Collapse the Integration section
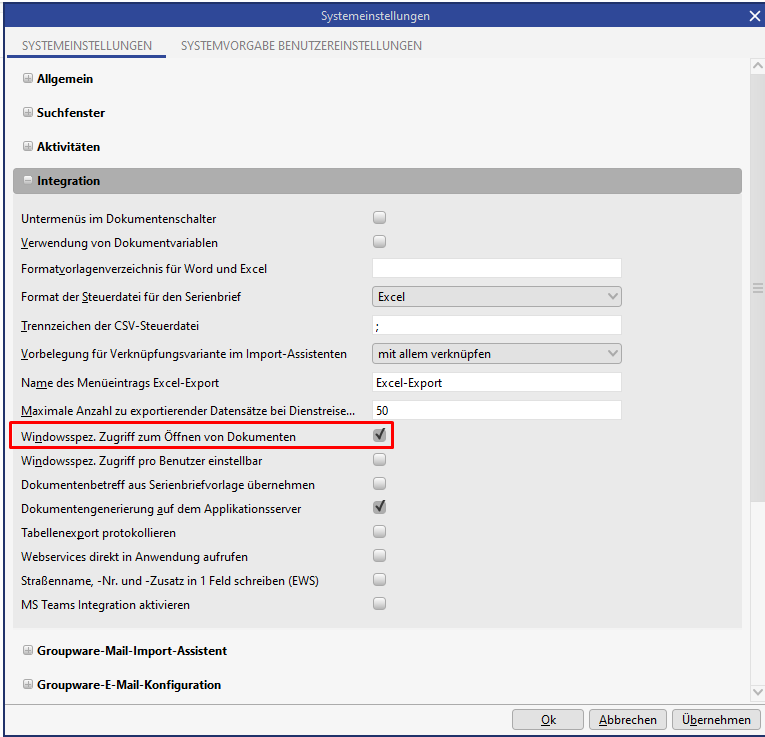This screenshot has height=737, width=765. [28, 181]
